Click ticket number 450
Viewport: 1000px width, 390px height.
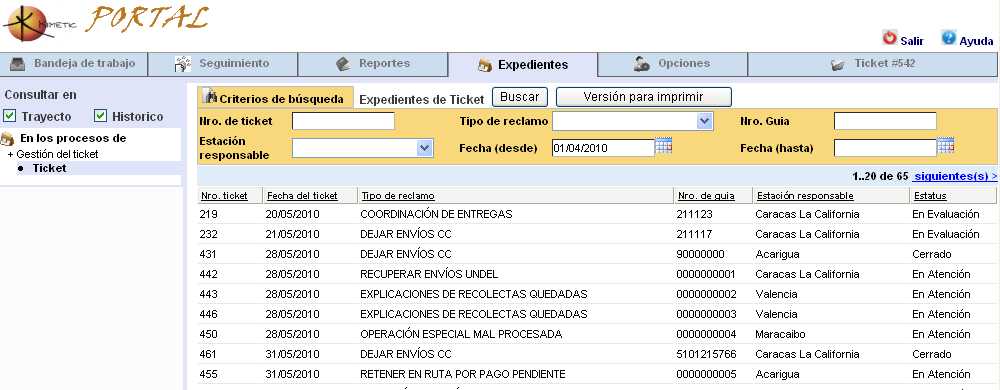[x=208, y=334]
